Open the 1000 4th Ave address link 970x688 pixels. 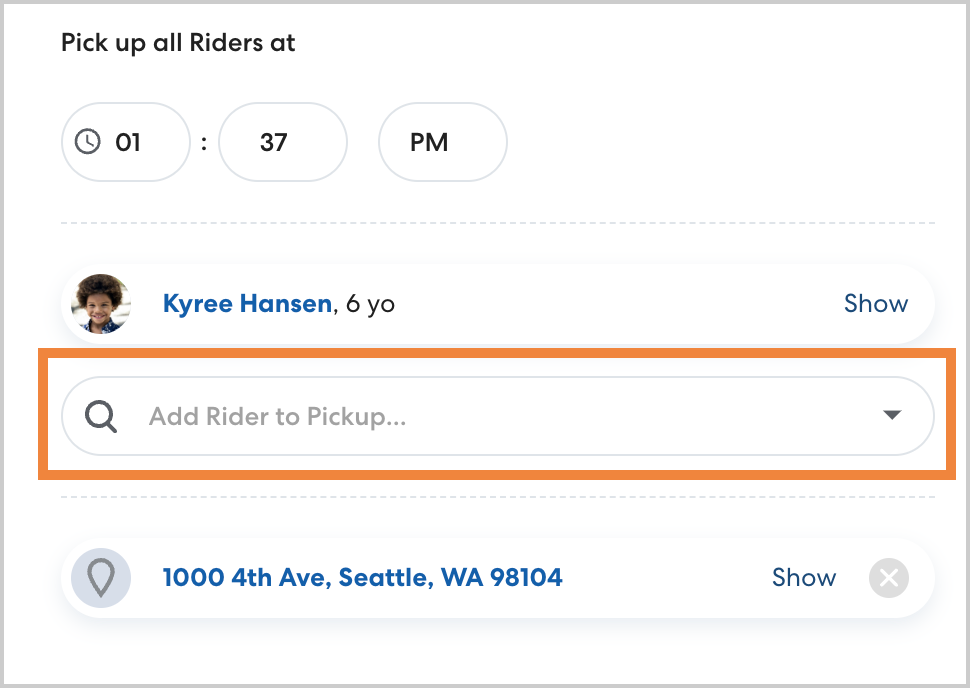362,577
